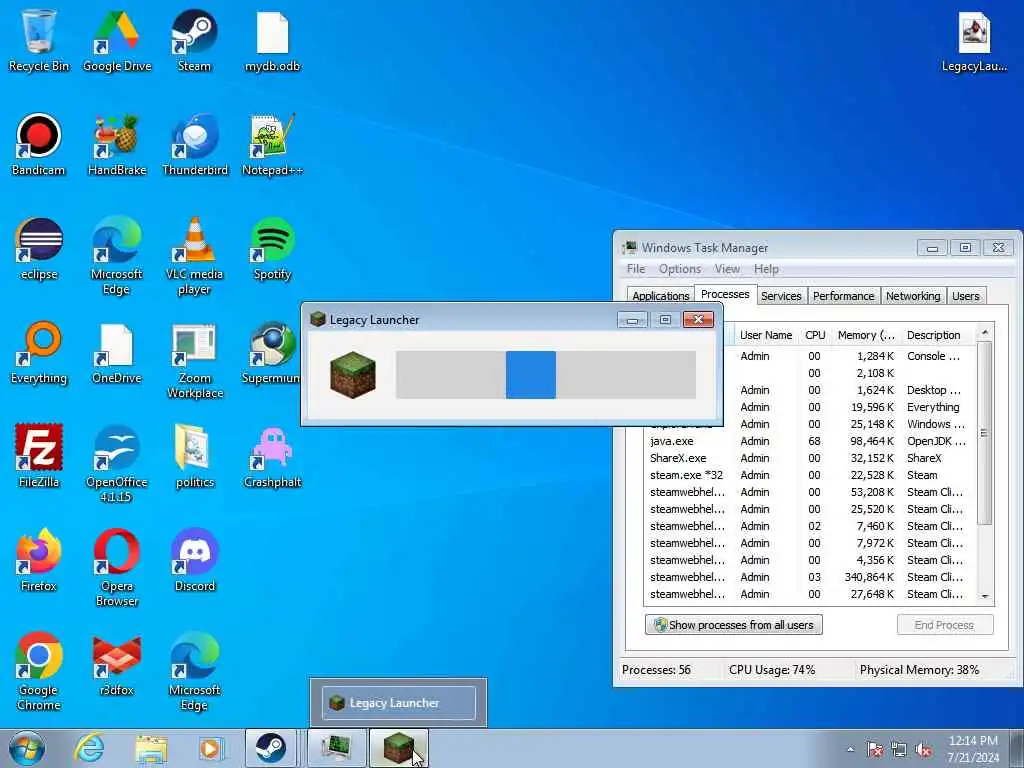Select the Everything desktop icon
This screenshot has width=1024, height=768.
pyautogui.click(x=39, y=353)
